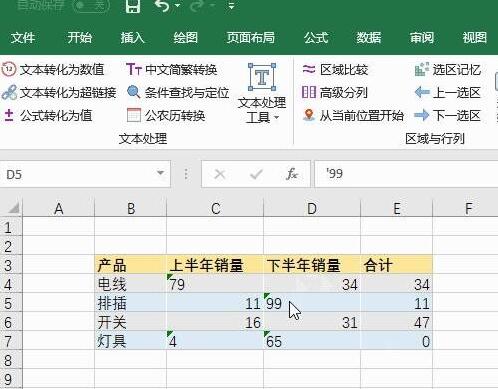The height and width of the screenshot is (389, 498).
Task: Click the 公农历转换 calendar icon
Action: tap(134, 115)
